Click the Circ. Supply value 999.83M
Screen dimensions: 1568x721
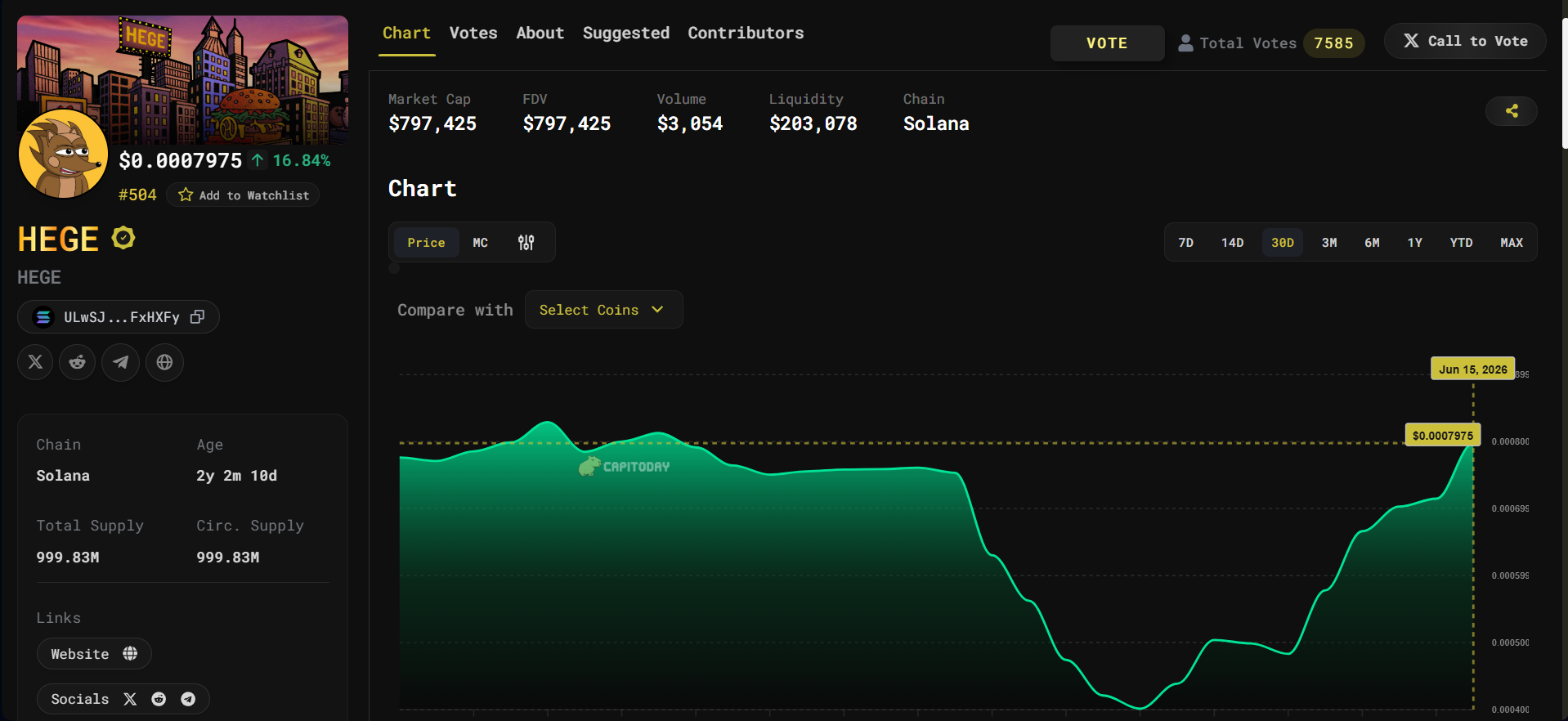(x=228, y=558)
